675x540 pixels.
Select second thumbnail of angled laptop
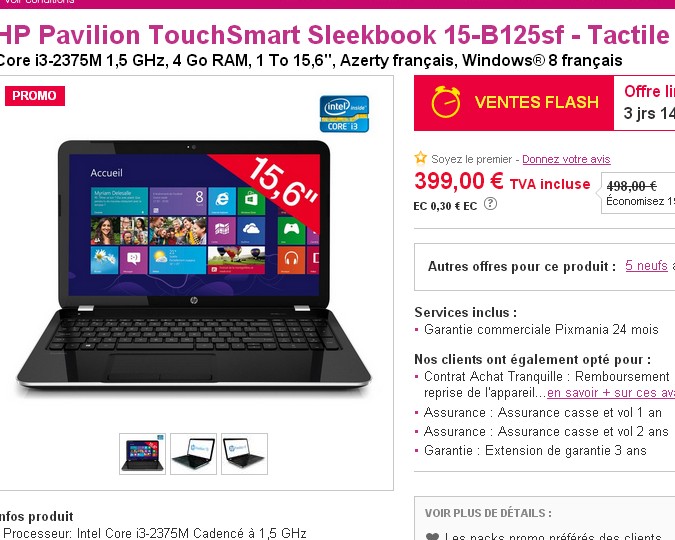(x=193, y=454)
